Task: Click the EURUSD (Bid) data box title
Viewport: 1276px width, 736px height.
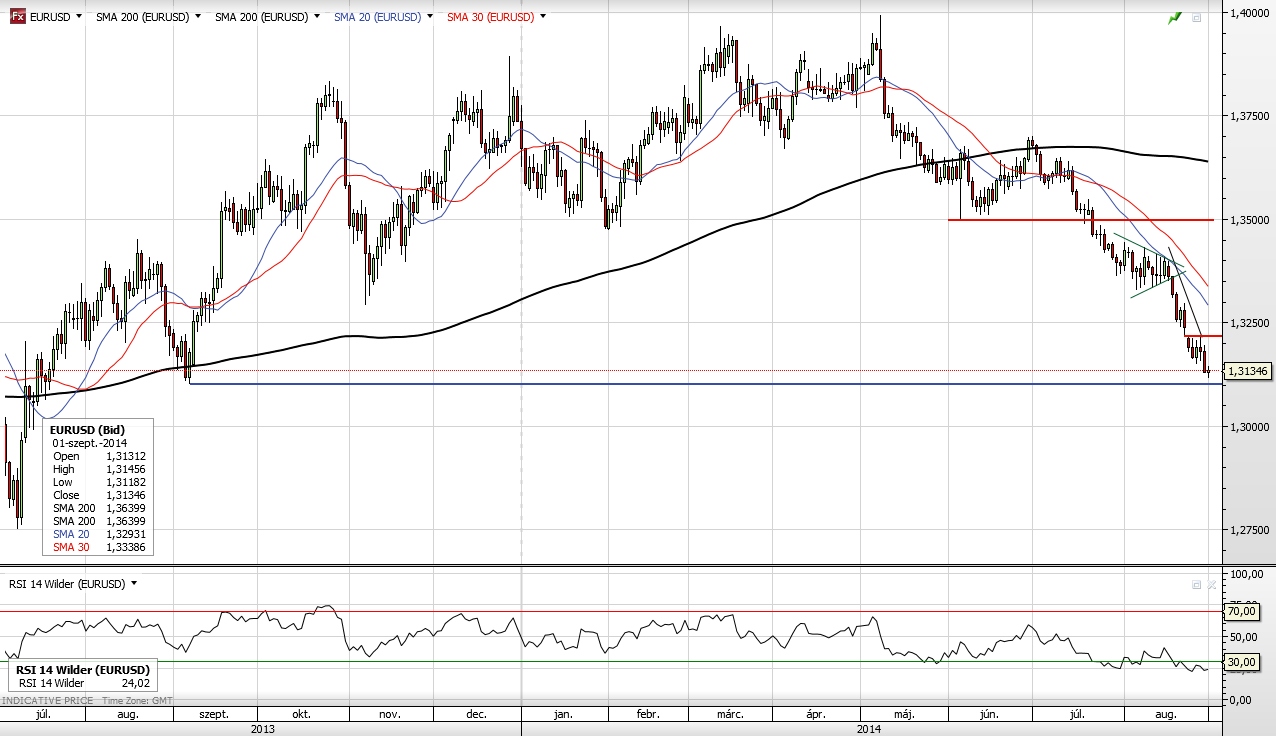Action: (x=87, y=430)
